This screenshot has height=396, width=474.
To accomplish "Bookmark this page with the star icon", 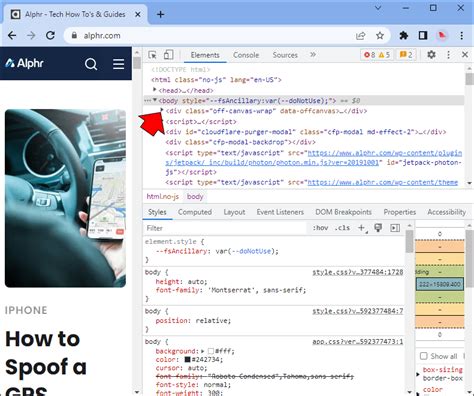I will [380, 36].
